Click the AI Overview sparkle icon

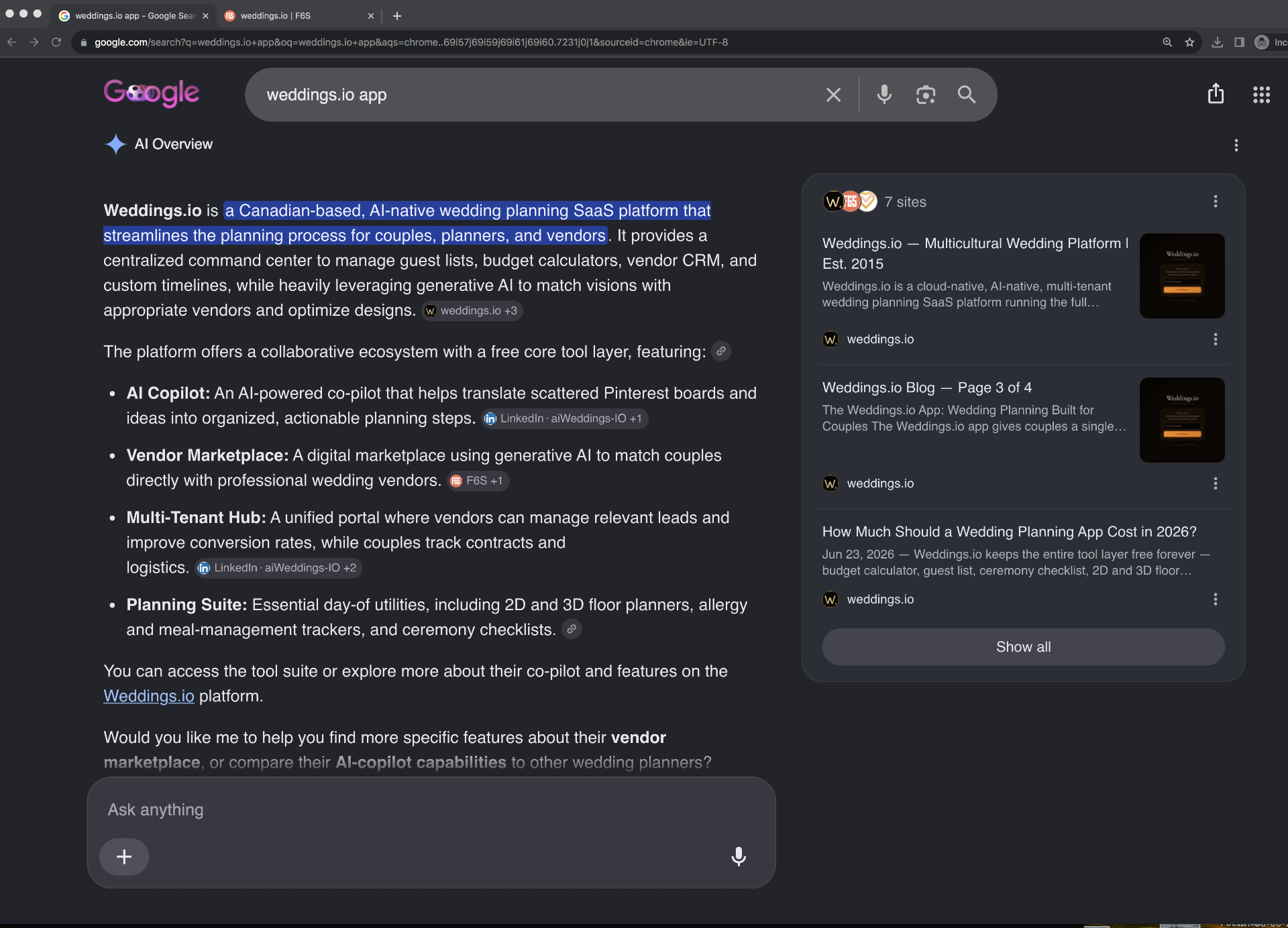(115, 144)
